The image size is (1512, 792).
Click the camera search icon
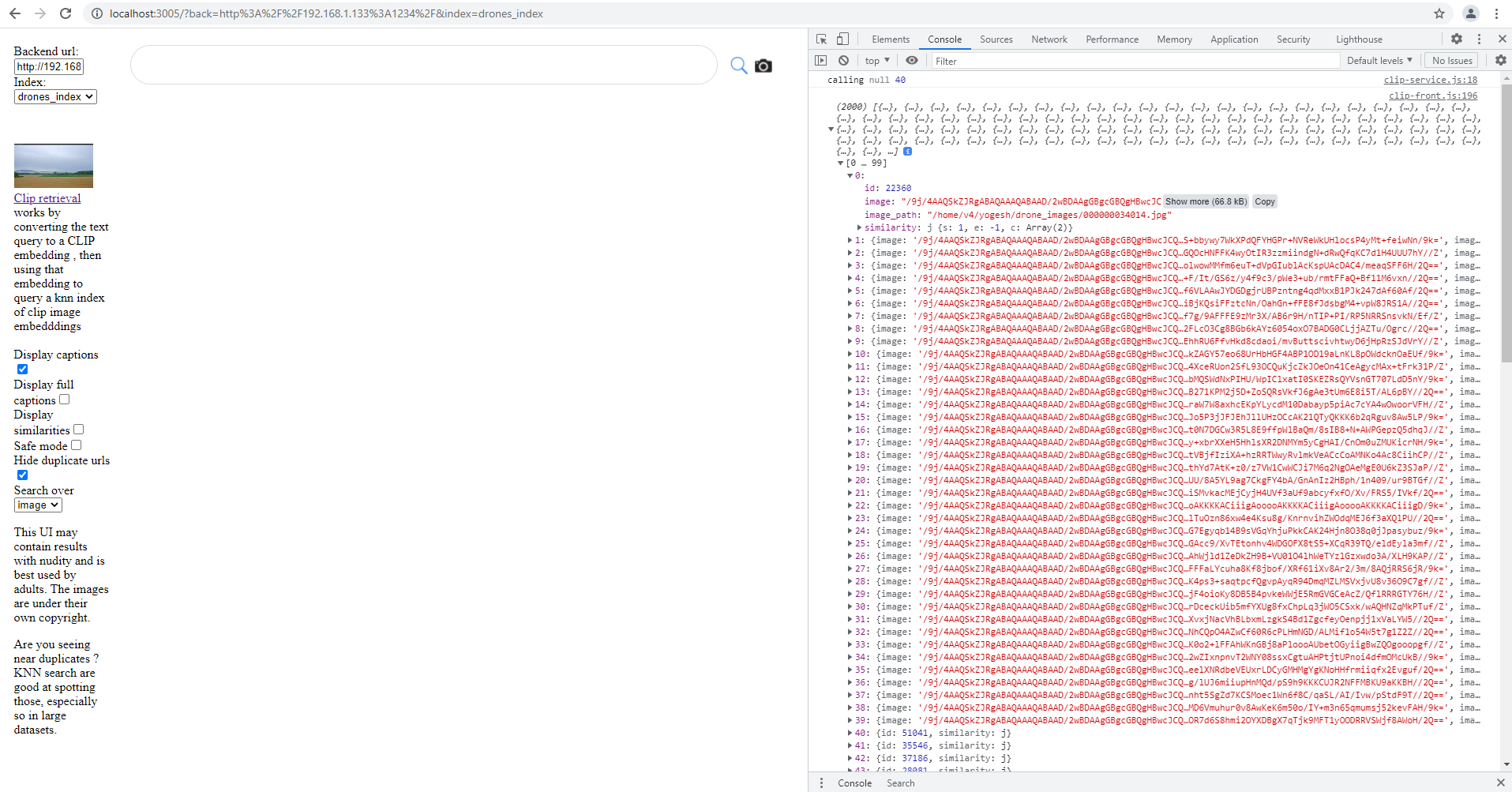click(x=763, y=66)
